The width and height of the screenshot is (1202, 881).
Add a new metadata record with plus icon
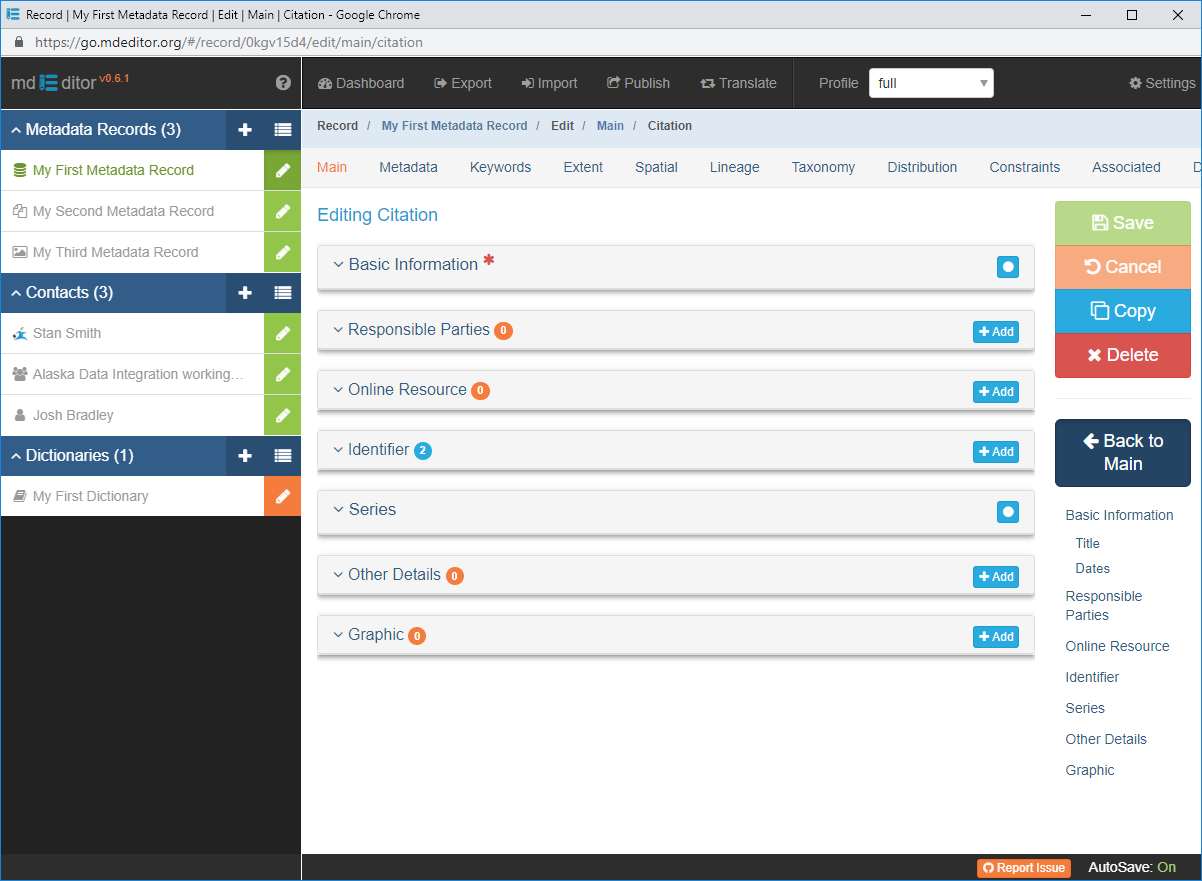click(245, 129)
